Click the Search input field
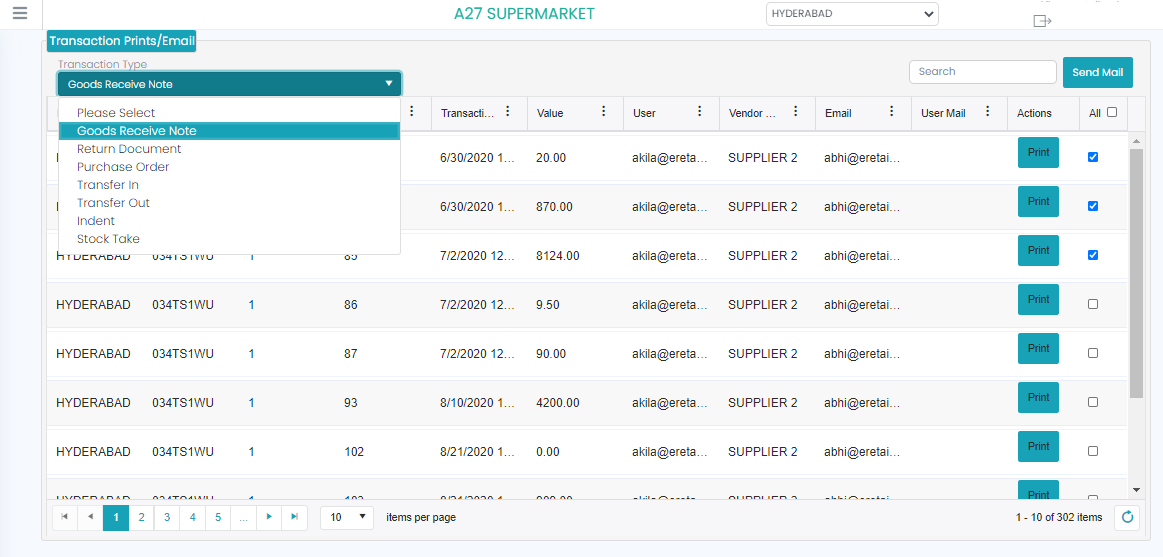Screen dimensions: 1163x557 [x=982, y=72]
